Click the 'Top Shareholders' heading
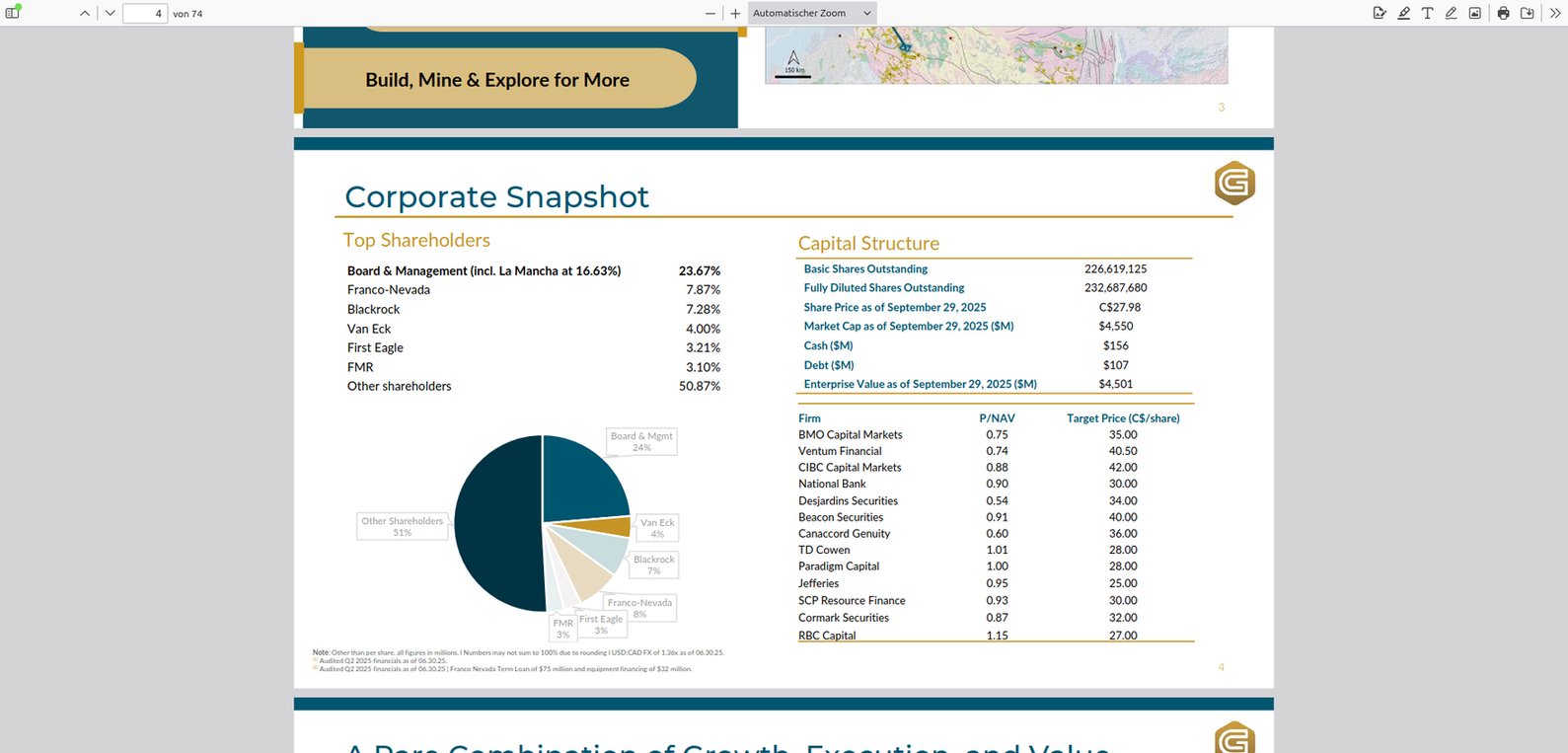1568x753 pixels. pyautogui.click(x=416, y=241)
